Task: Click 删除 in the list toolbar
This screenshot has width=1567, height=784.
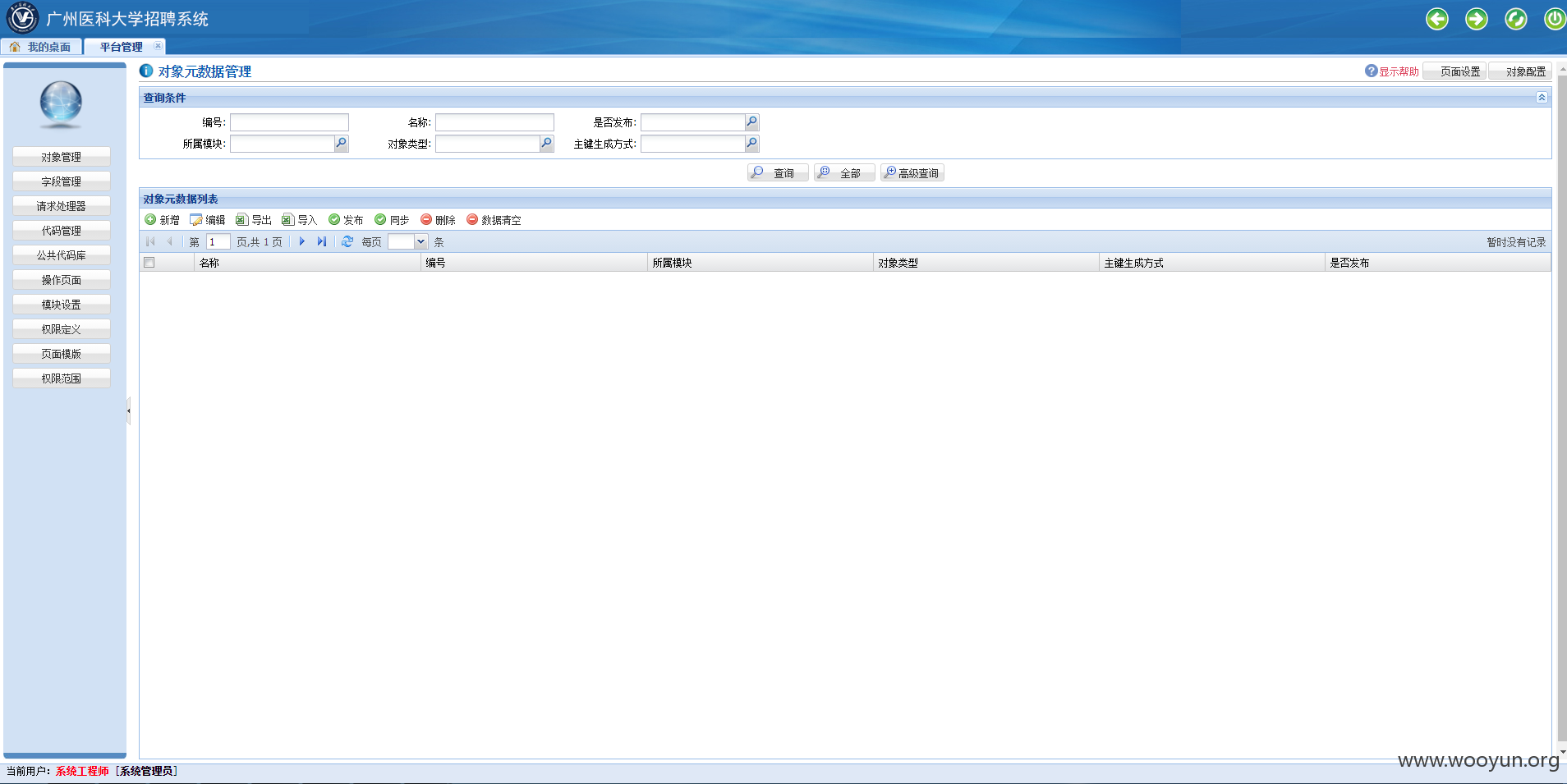Action: point(438,220)
